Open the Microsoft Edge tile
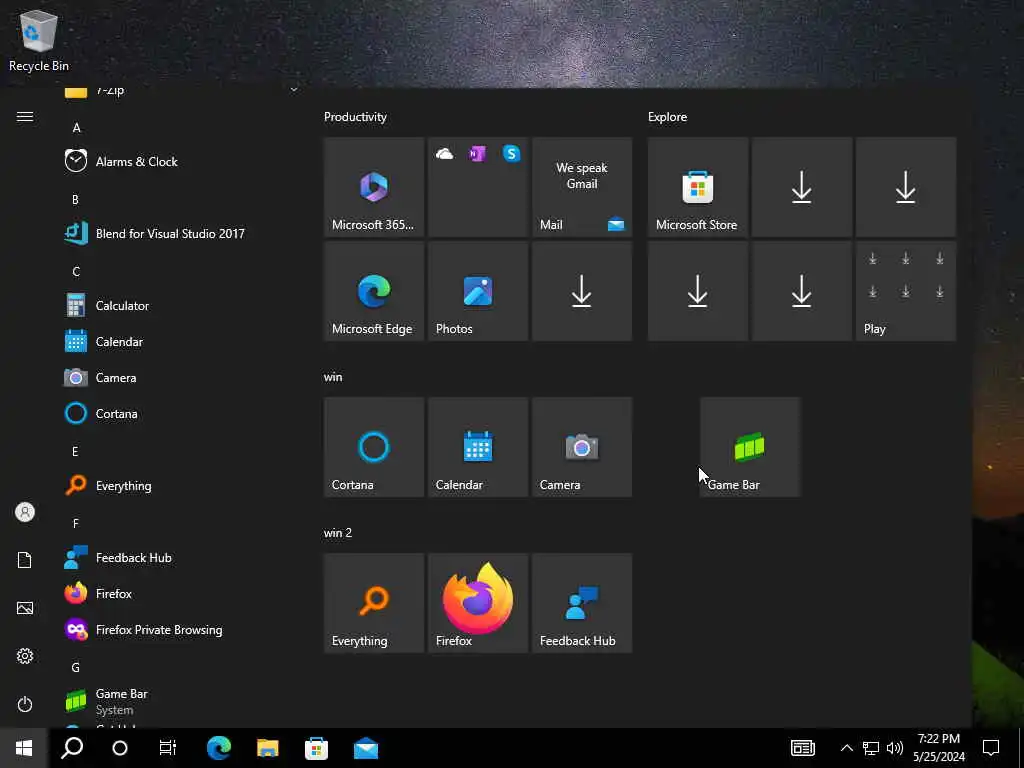The width and height of the screenshot is (1024, 768). [x=374, y=291]
